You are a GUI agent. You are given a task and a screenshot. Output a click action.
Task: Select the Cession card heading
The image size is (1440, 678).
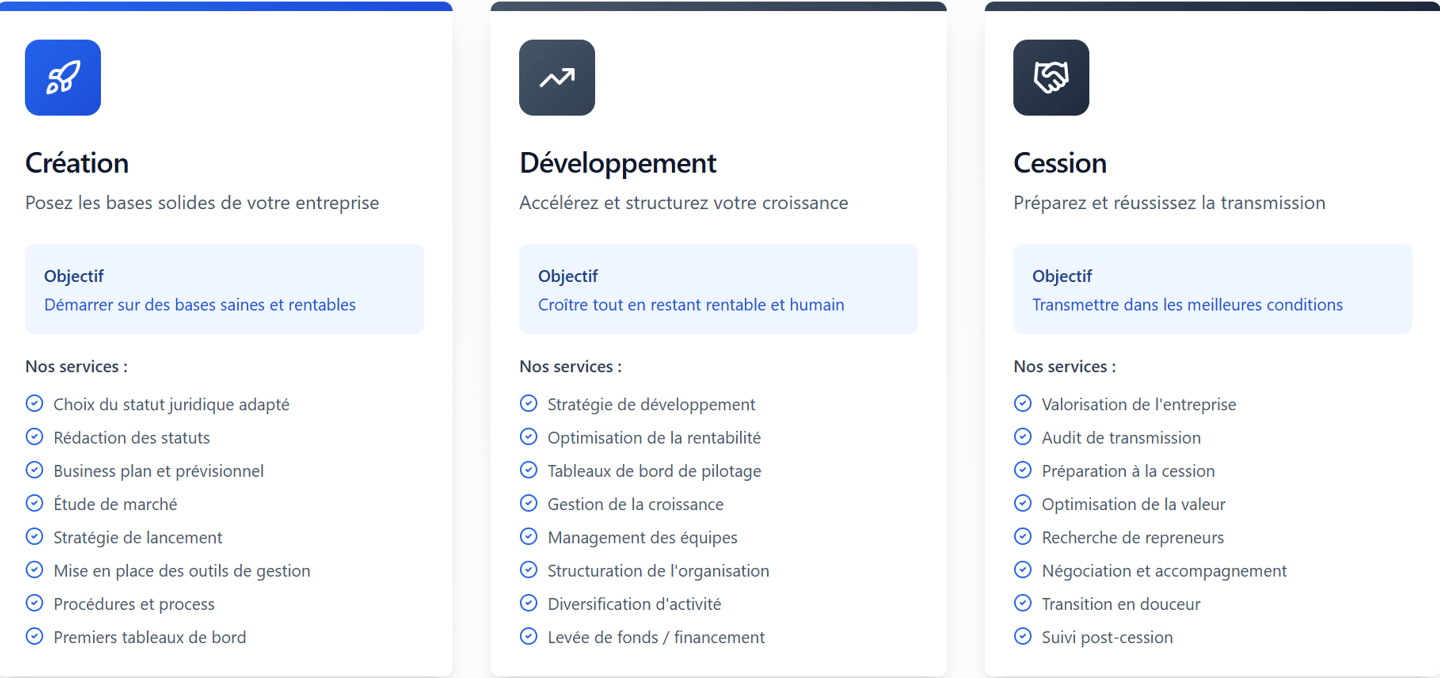[x=1060, y=163]
